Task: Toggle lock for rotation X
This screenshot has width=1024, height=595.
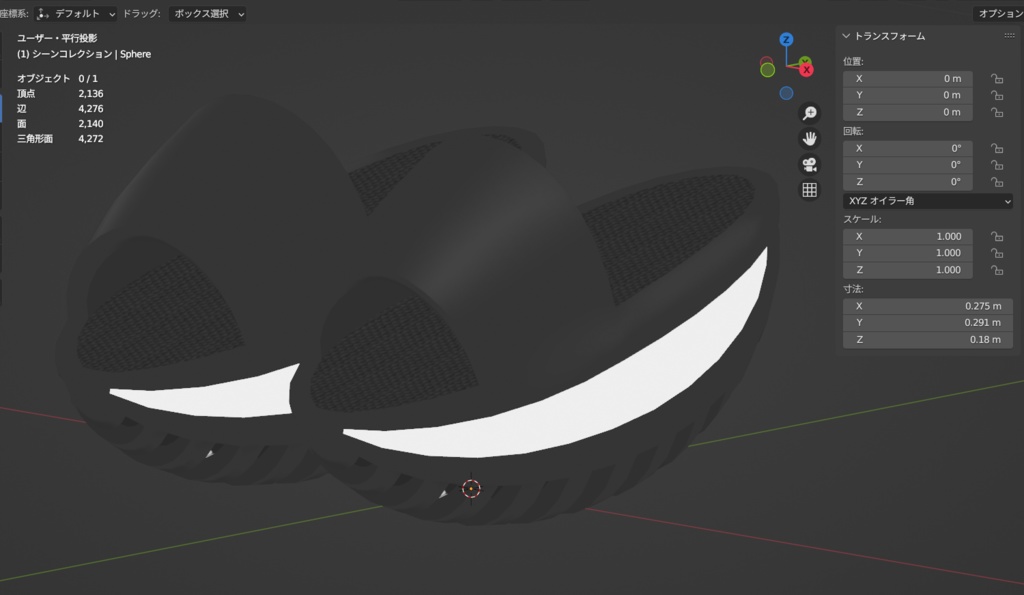Action: pos(997,148)
